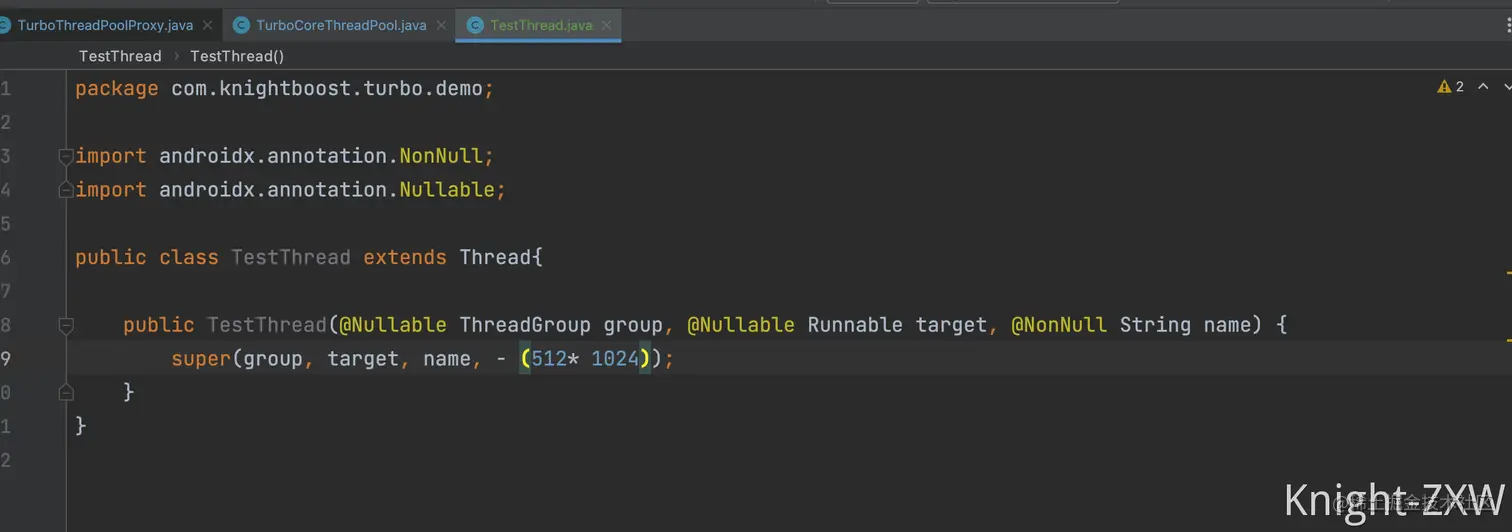This screenshot has width=1512, height=532.
Task: Jump to next highlighted problem arrow
Action: (x=1507, y=87)
